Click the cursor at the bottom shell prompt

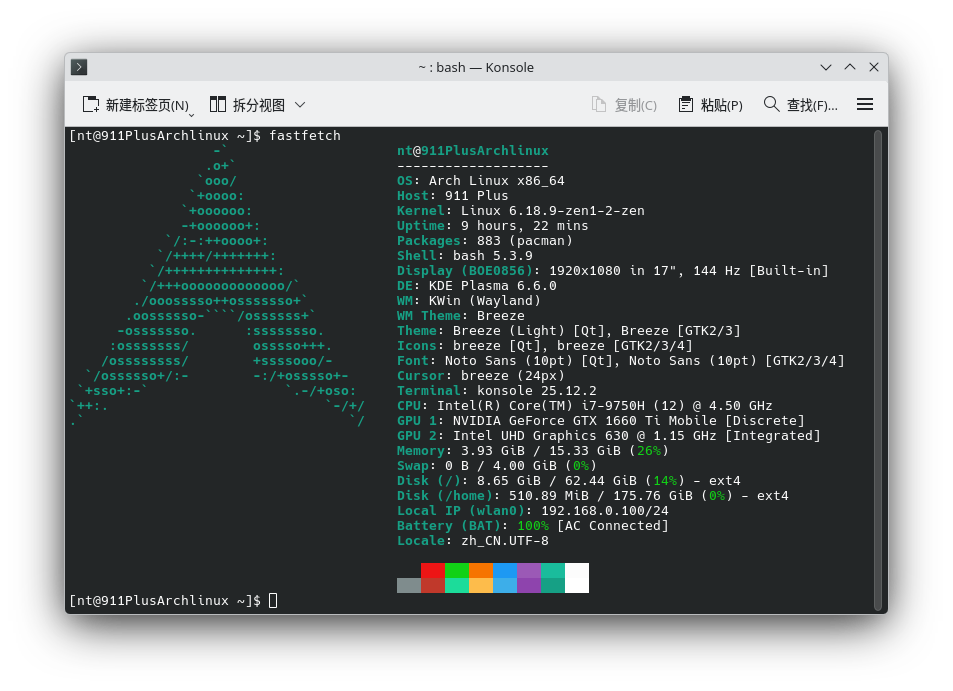(273, 600)
